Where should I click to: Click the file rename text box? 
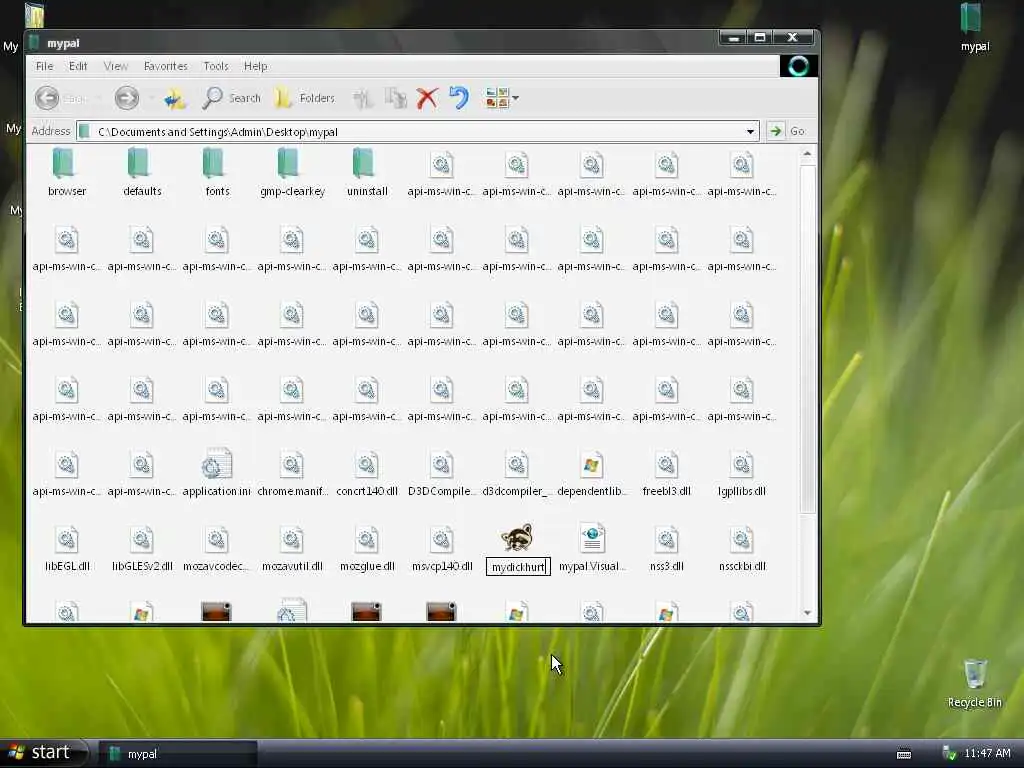coord(518,567)
